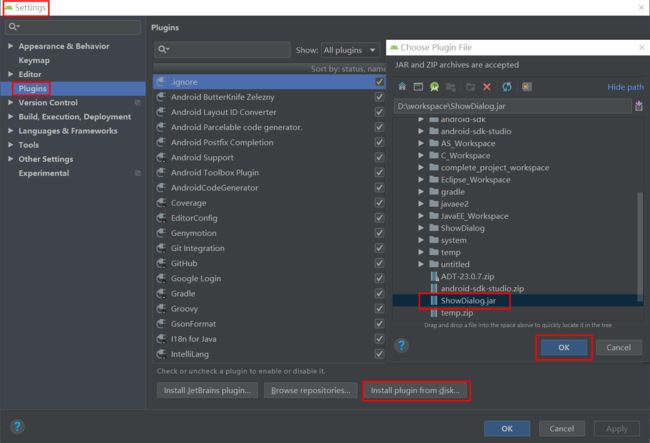Select the Keymap settings category
Image resolution: width=650 pixels, height=443 pixels.
click(34, 61)
